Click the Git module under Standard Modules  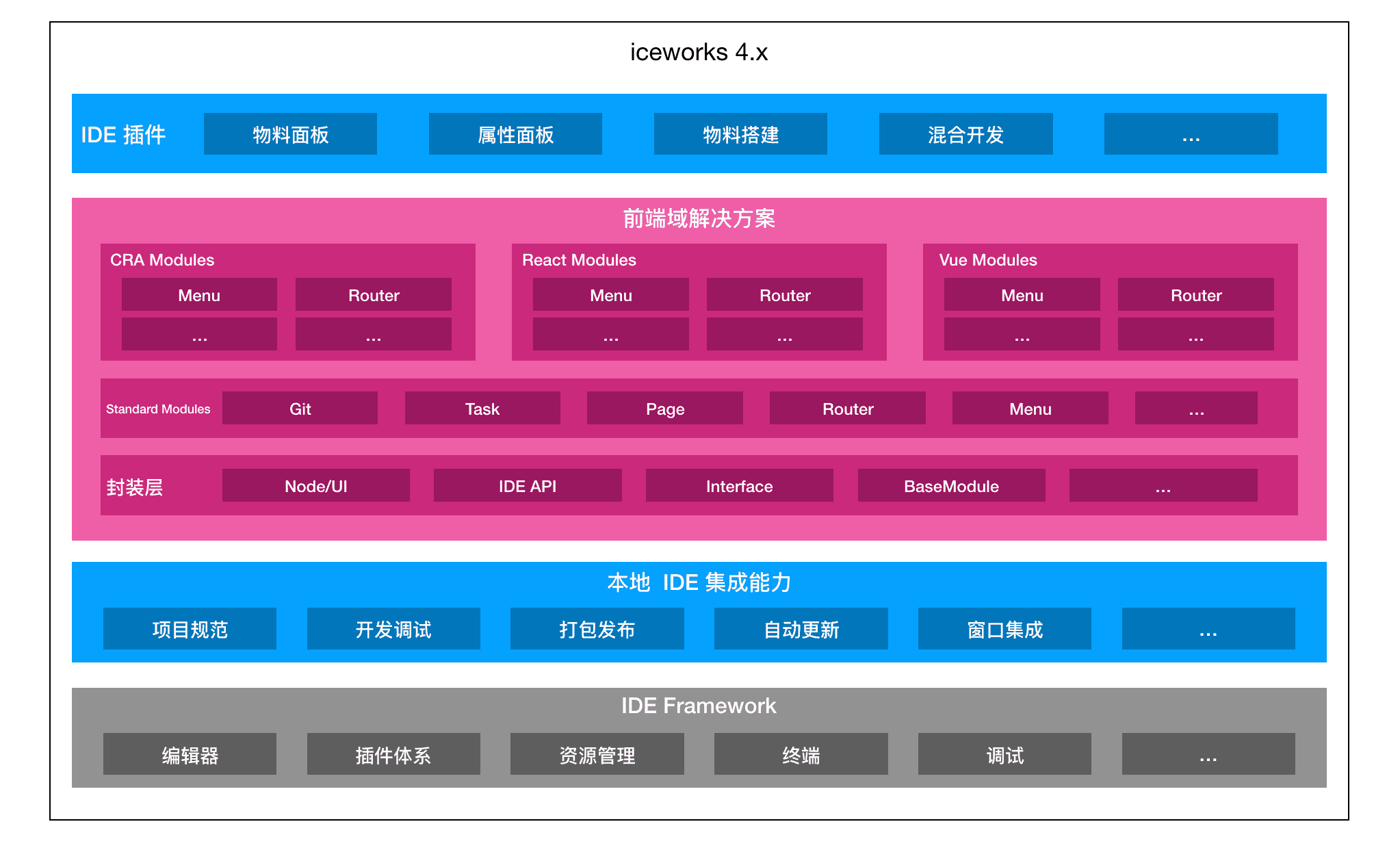[x=300, y=408]
